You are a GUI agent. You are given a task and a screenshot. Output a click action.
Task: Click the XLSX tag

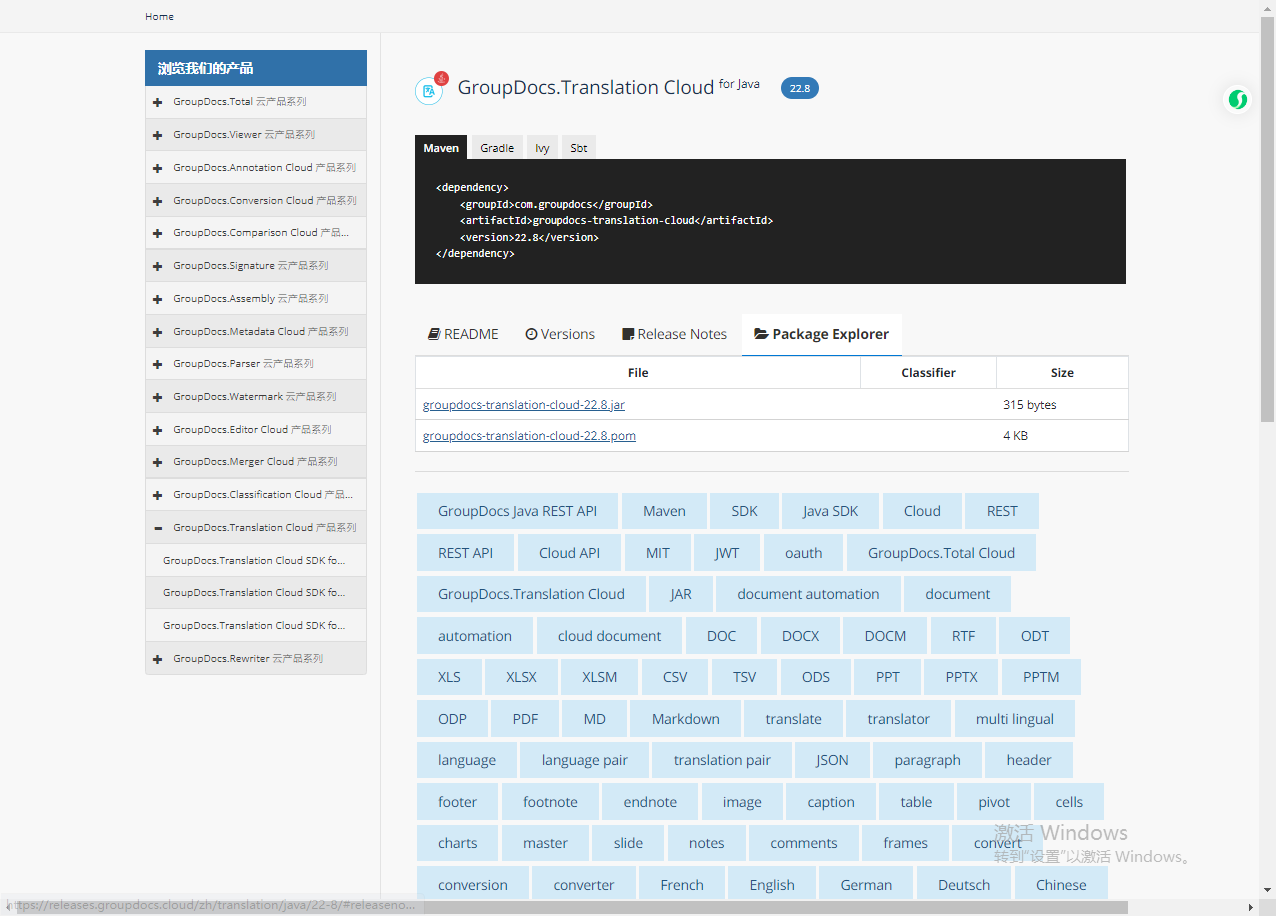click(x=521, y=677)
